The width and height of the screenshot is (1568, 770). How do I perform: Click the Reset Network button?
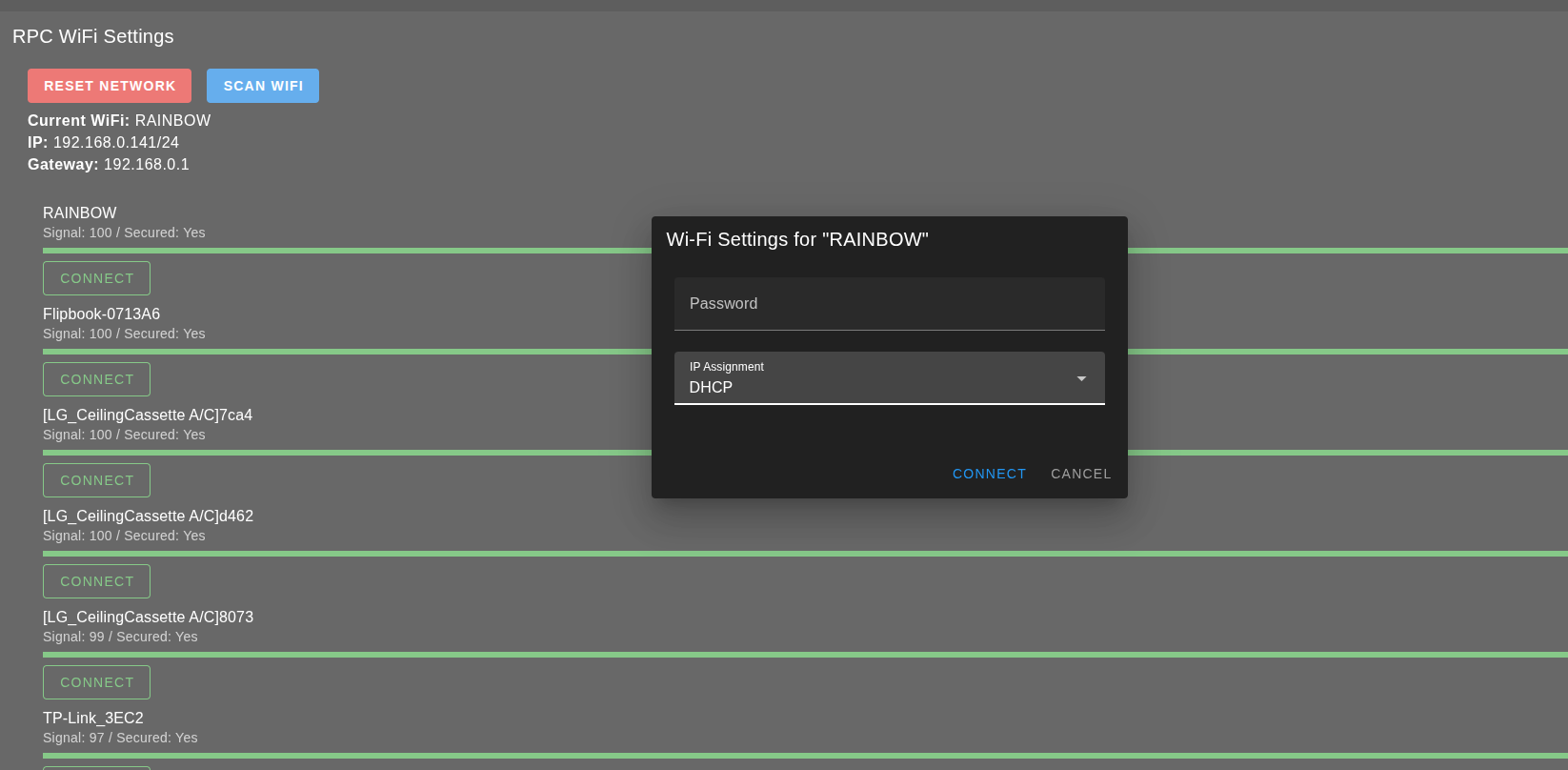[x=110, y=86]
